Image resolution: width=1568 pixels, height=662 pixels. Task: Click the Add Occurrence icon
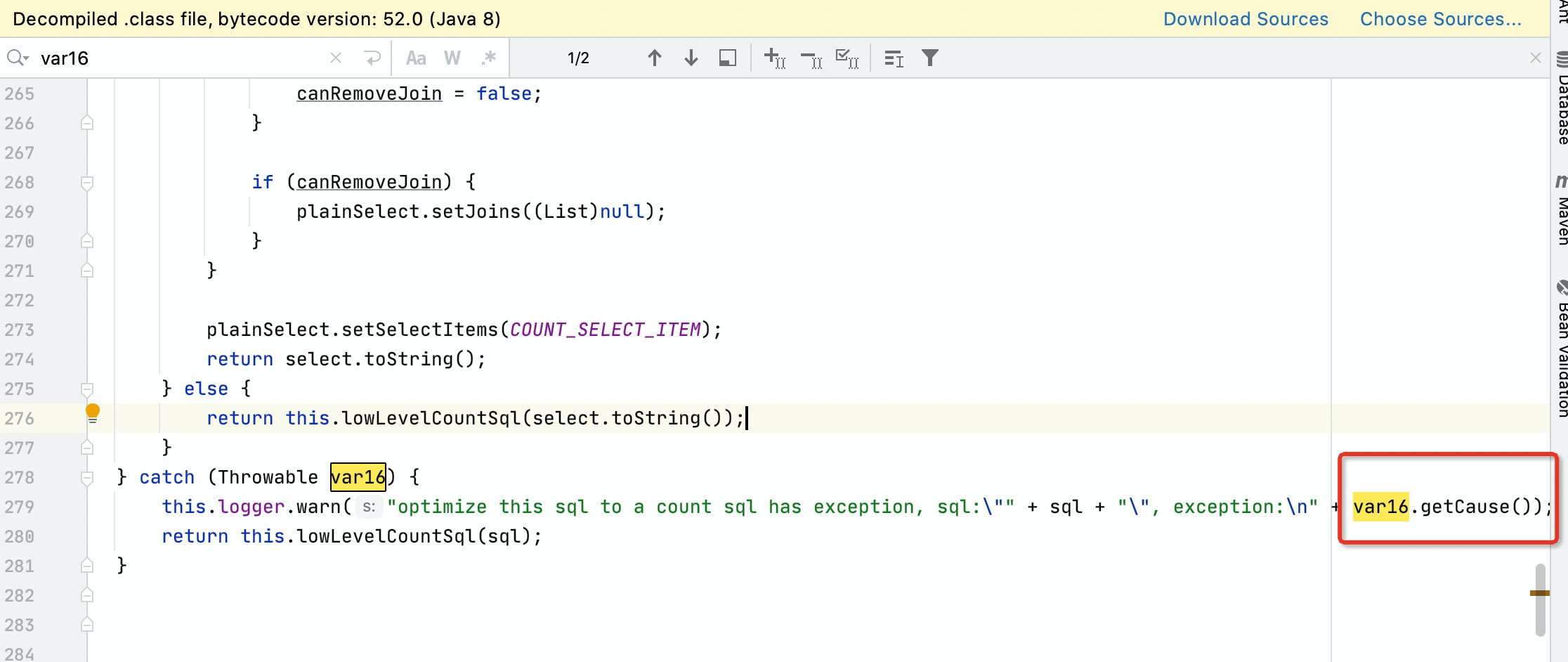pos(773,58)
